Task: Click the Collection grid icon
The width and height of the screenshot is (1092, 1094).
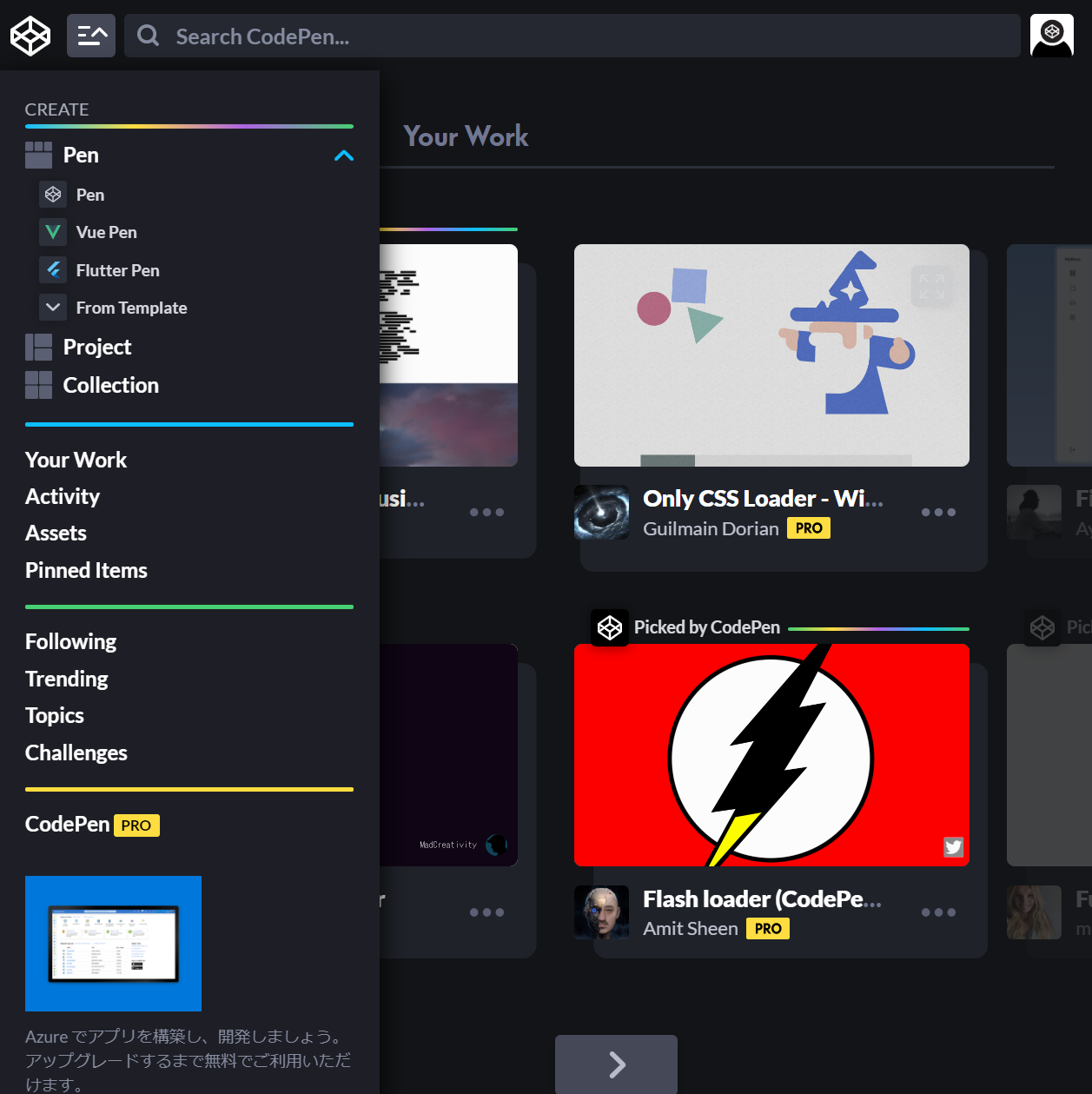Action: (x=38, y=385)
